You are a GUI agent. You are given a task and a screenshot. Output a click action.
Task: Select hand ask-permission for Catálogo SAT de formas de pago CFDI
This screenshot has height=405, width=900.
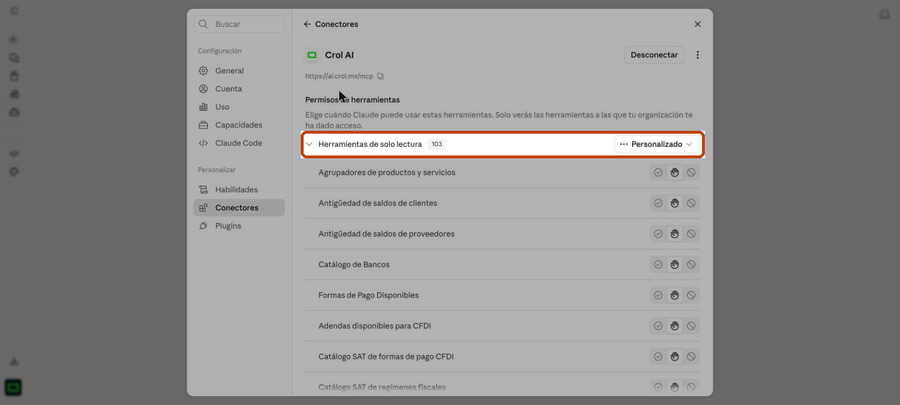pyautogui.click(x=675, y=357)
